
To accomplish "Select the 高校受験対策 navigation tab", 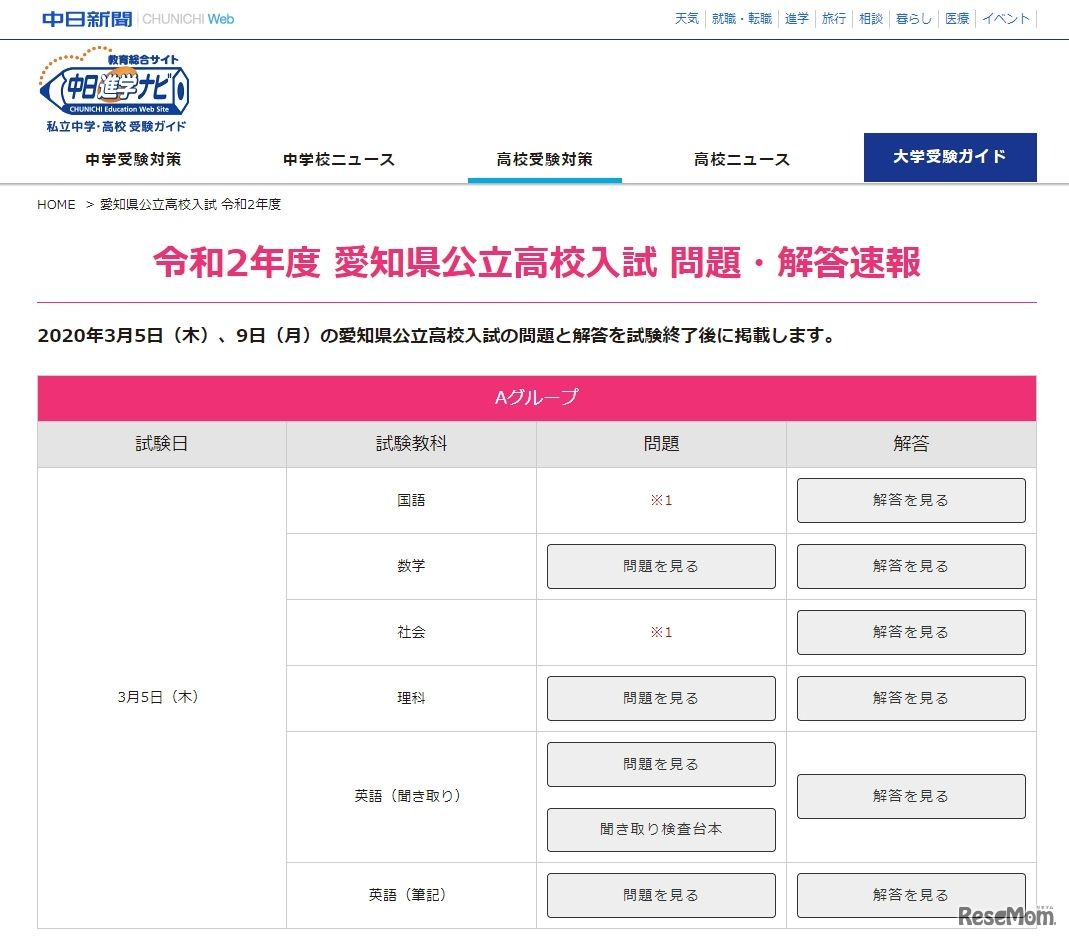I will [x=545, y=160].
